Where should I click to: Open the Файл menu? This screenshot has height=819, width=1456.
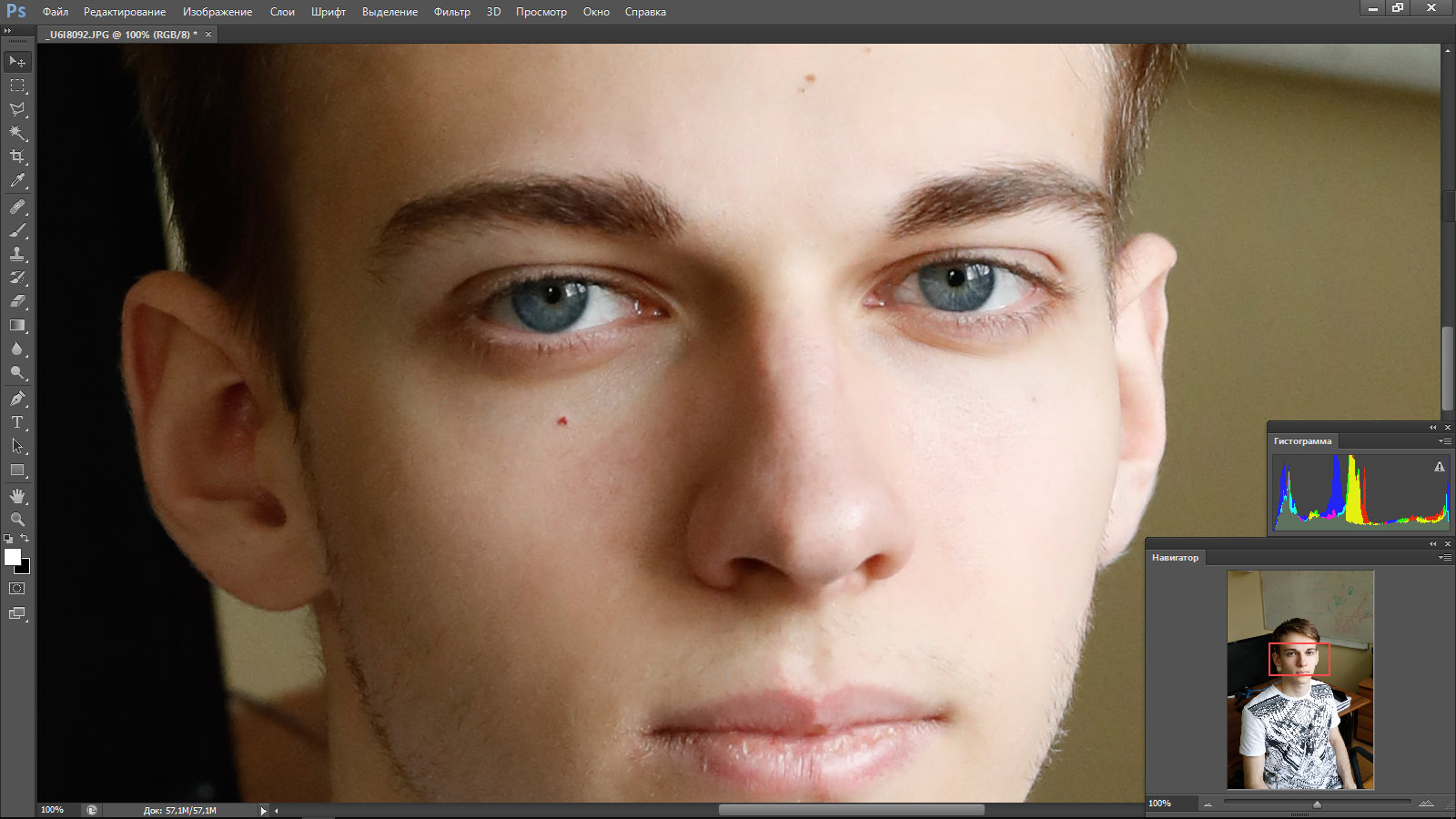(56, 12)
